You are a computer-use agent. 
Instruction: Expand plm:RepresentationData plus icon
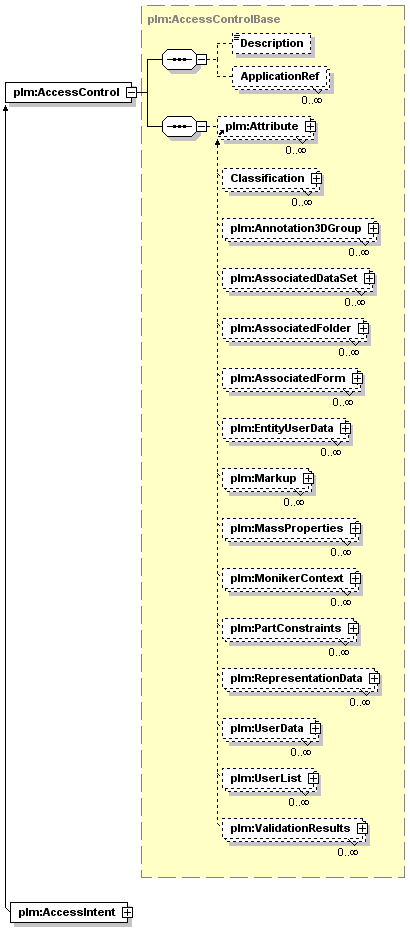pyautogui.click(x=373, y=678)
